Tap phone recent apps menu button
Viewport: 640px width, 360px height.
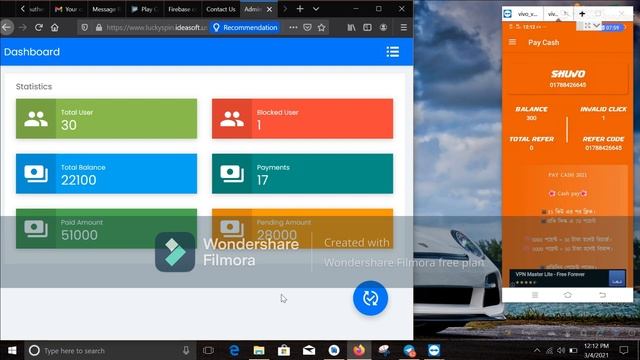point(535,295)
